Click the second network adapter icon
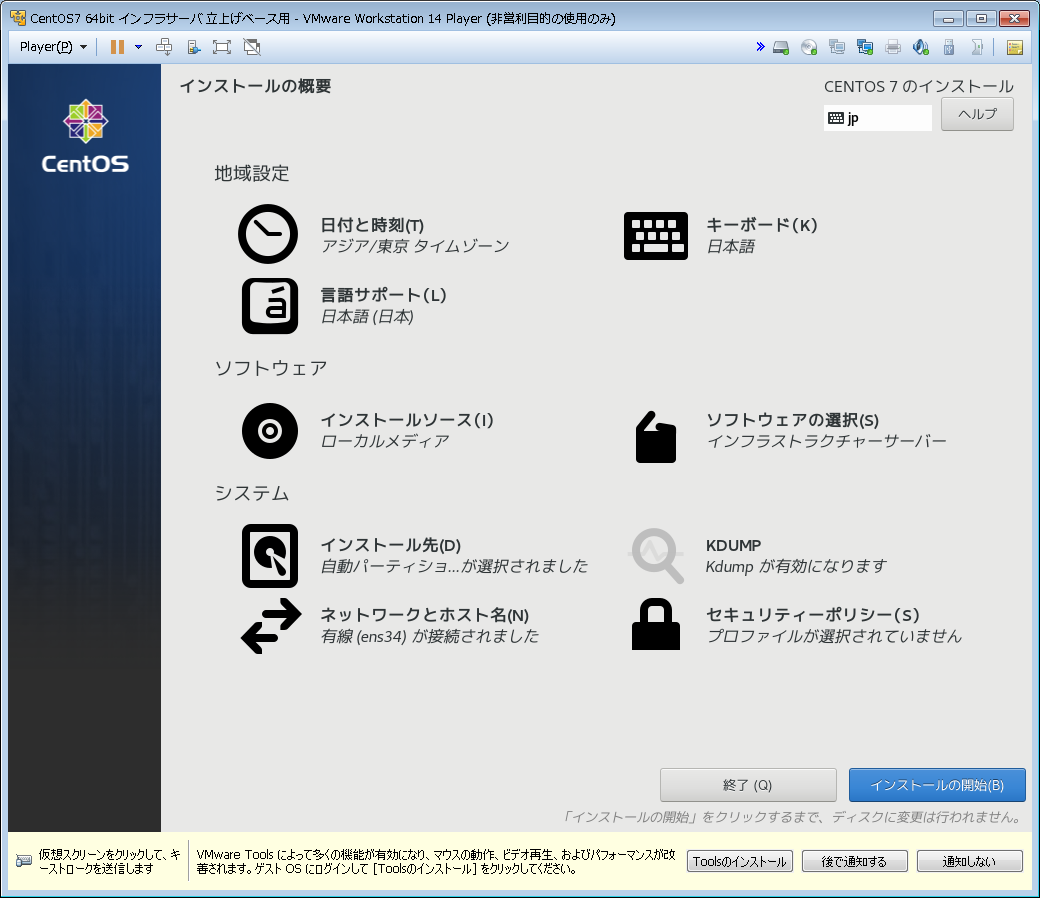 pyautogui.click(x=864, y=47)
